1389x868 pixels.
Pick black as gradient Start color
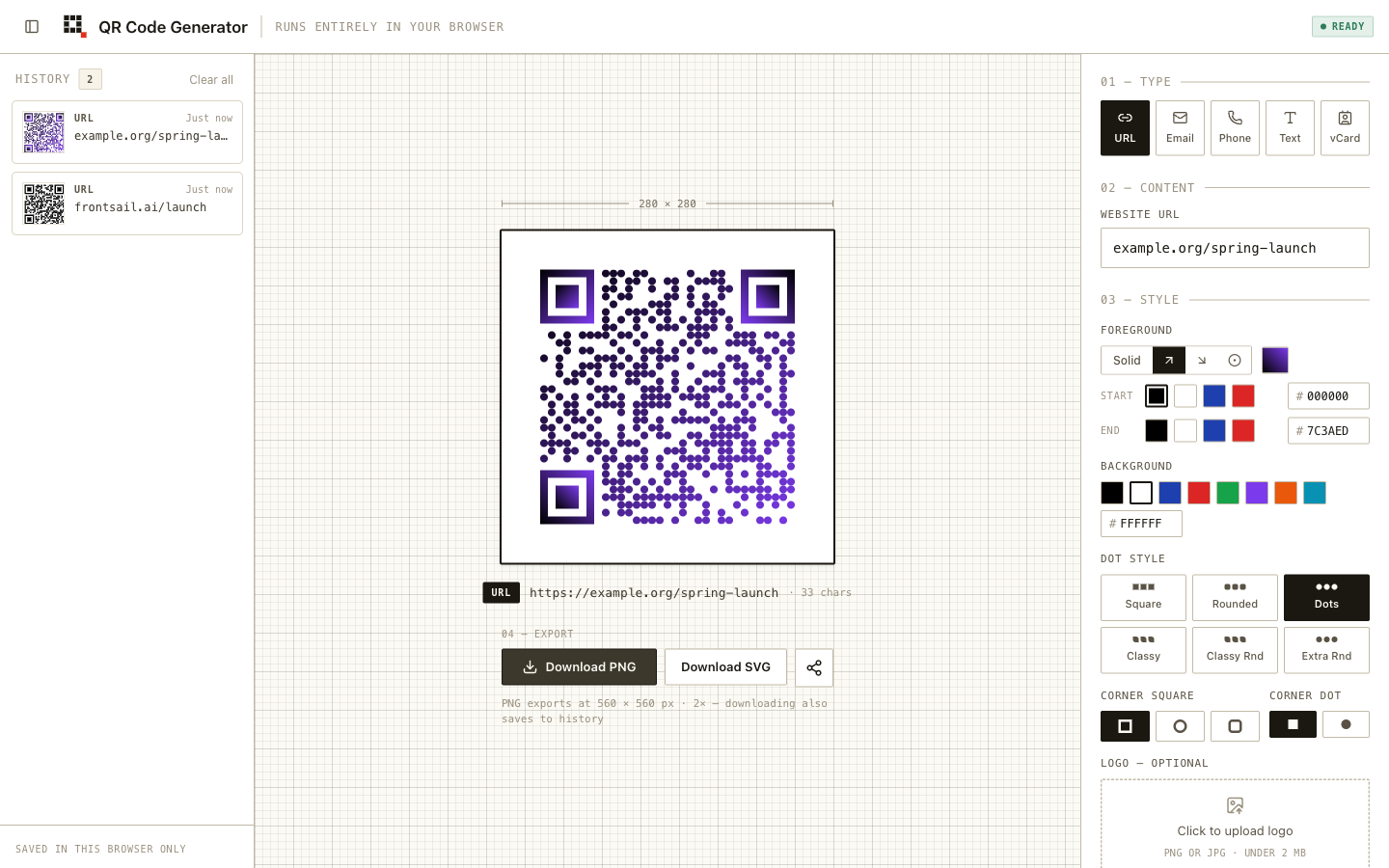1157,396
